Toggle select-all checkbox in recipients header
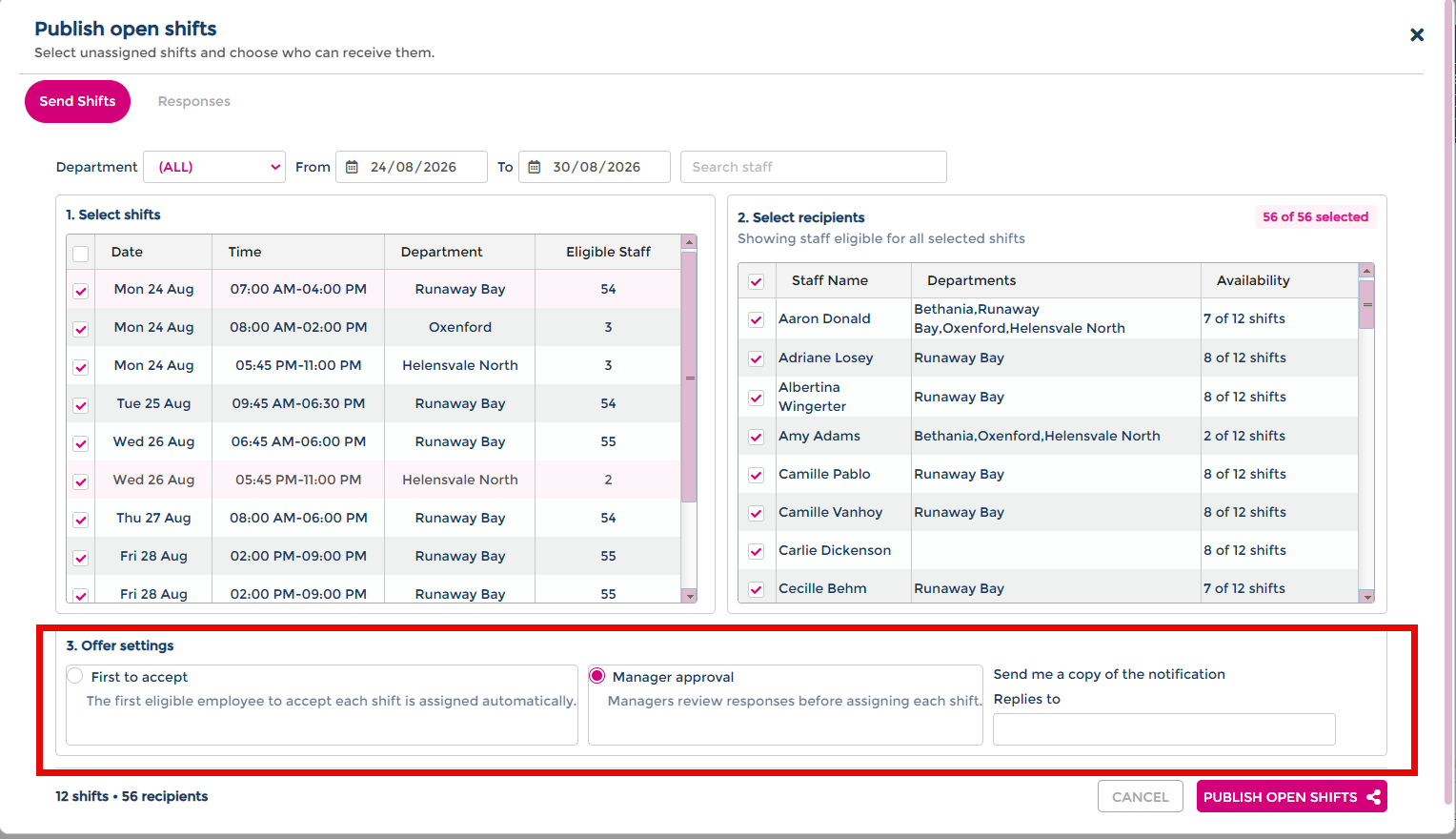 [756, 281]
